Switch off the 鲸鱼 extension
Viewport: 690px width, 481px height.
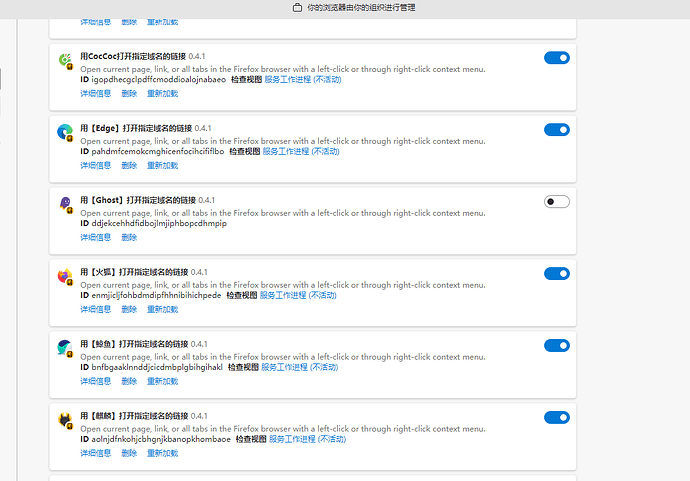[x=557, y=345]
